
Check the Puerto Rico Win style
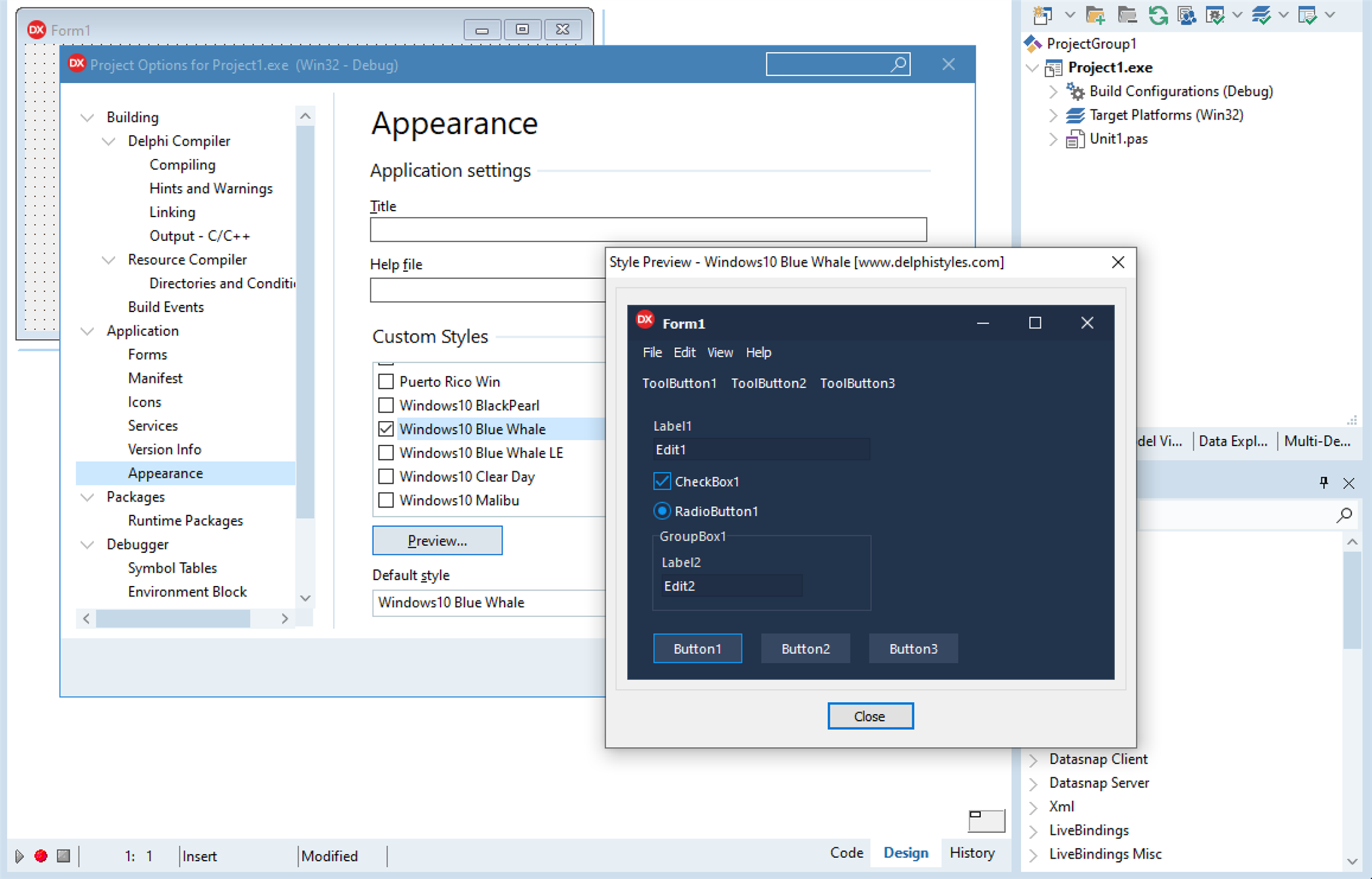386,381
